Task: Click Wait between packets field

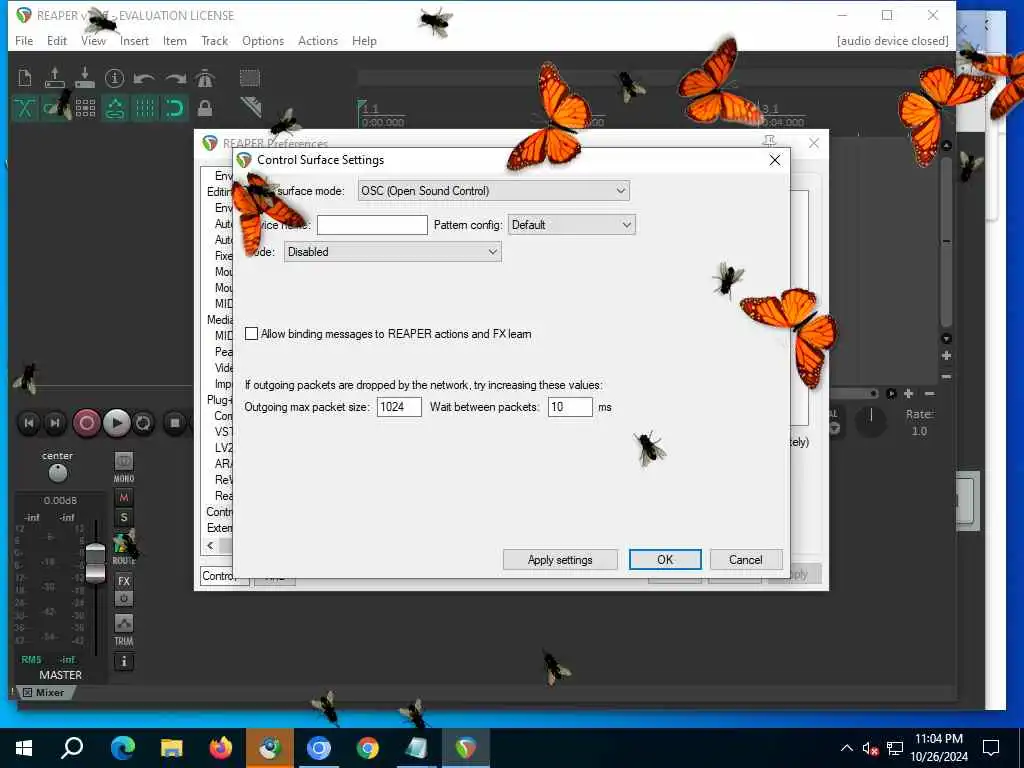Action: click(570, 407)
